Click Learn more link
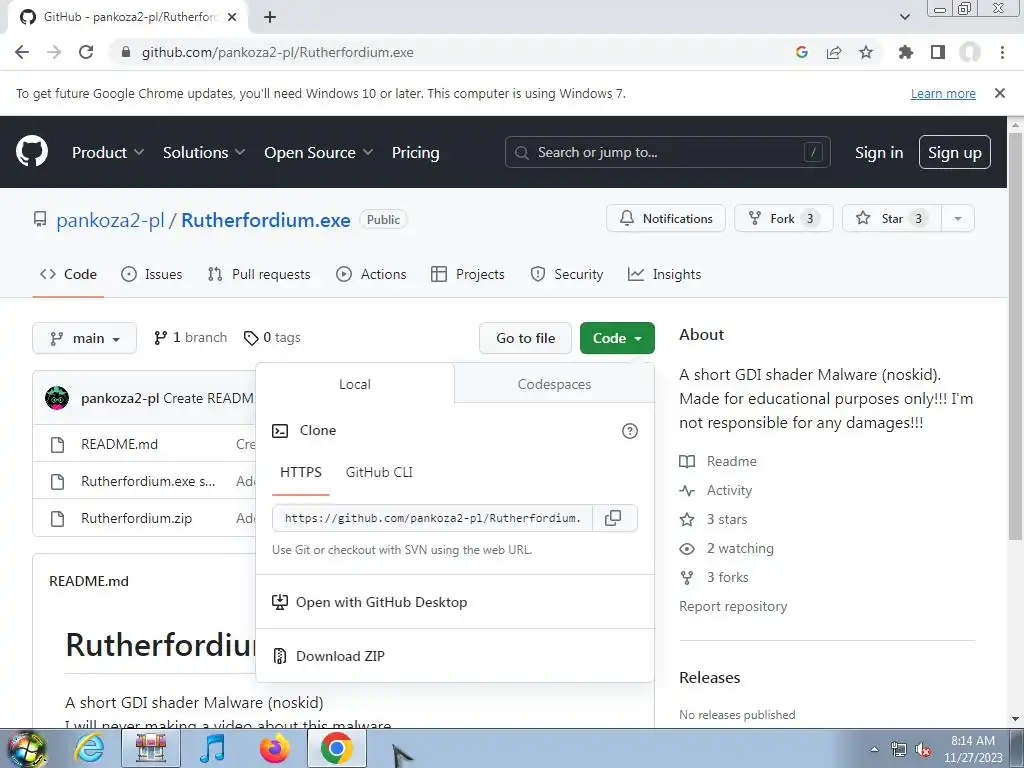Screen dimensions: 1024x768 [x=943, y=93]
